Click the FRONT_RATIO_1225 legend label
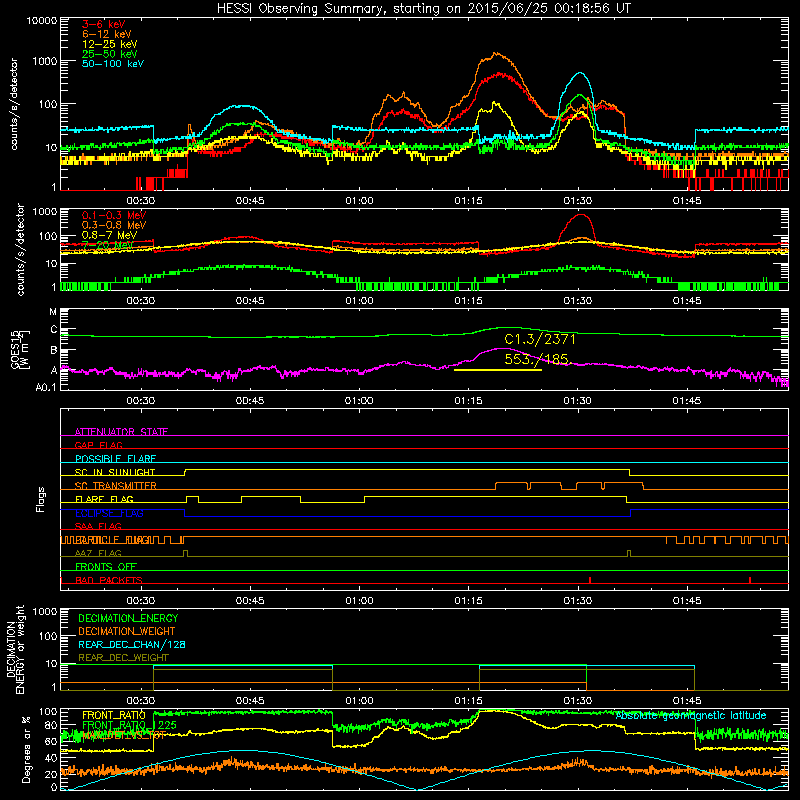The width and height of the screenshot is (800, 800). pyautogui.click(x=129, y=725)
